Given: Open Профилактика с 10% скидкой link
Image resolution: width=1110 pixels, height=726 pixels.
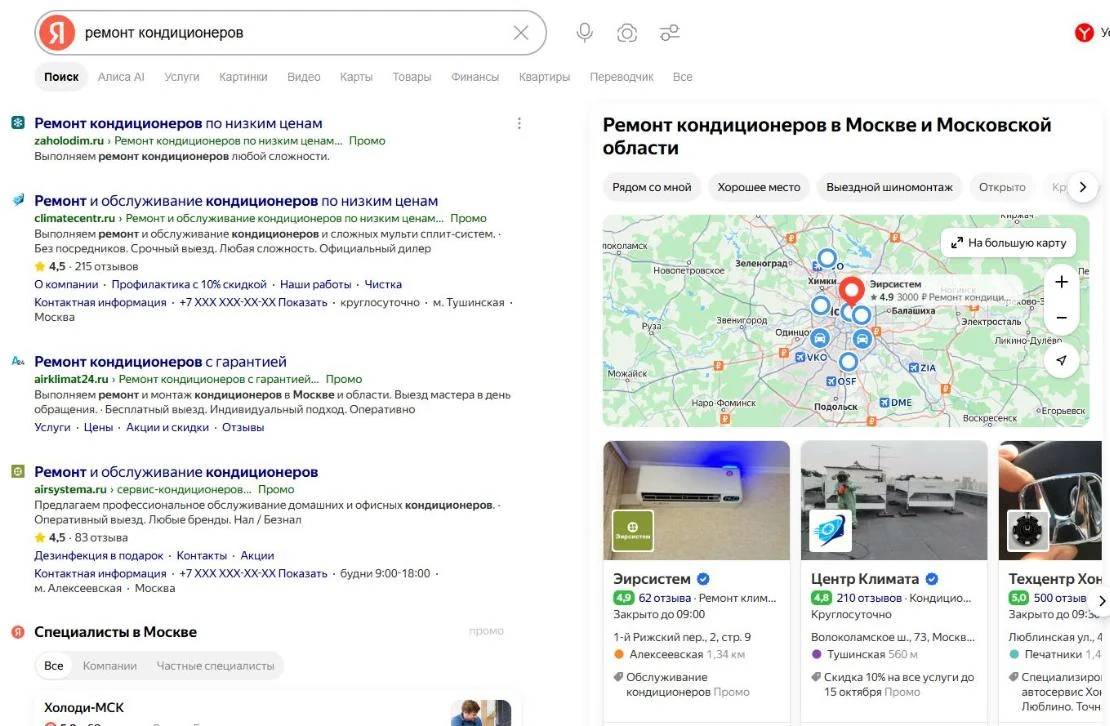Looking at the screenshot, I should coord(189,284).
